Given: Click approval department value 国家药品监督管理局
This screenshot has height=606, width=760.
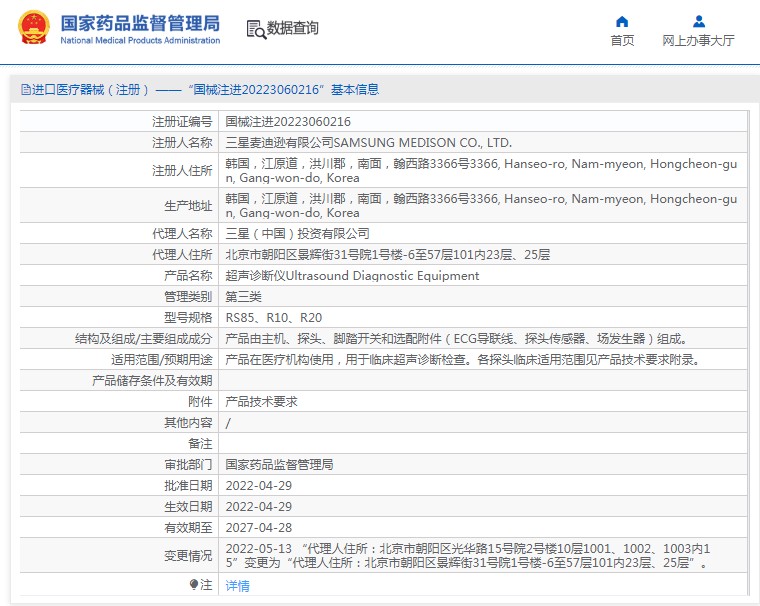Looking at the screenshot, I should tap(279, 464).
